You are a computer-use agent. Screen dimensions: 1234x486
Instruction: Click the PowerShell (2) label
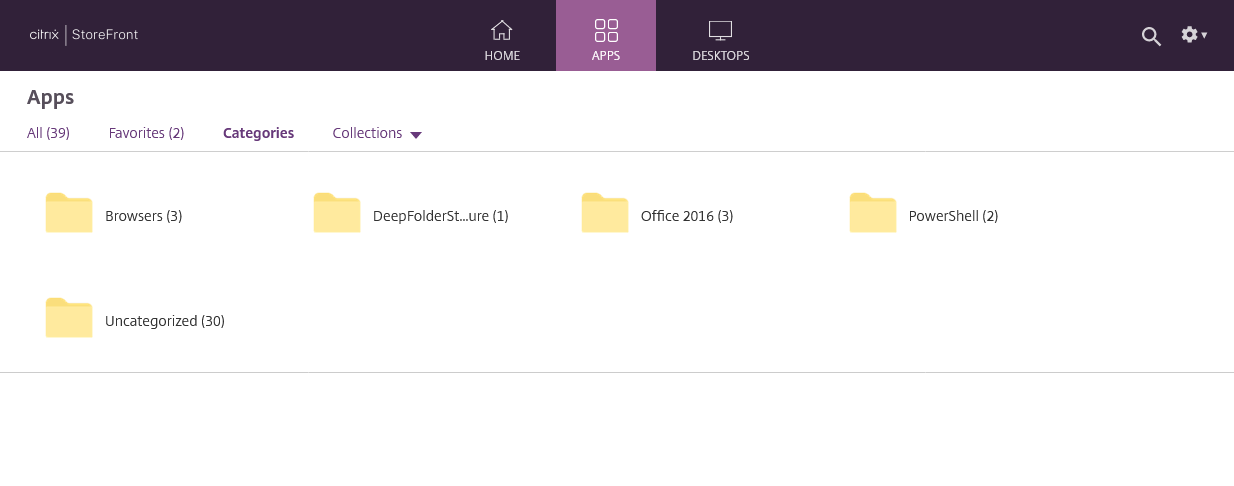[953, 216]
